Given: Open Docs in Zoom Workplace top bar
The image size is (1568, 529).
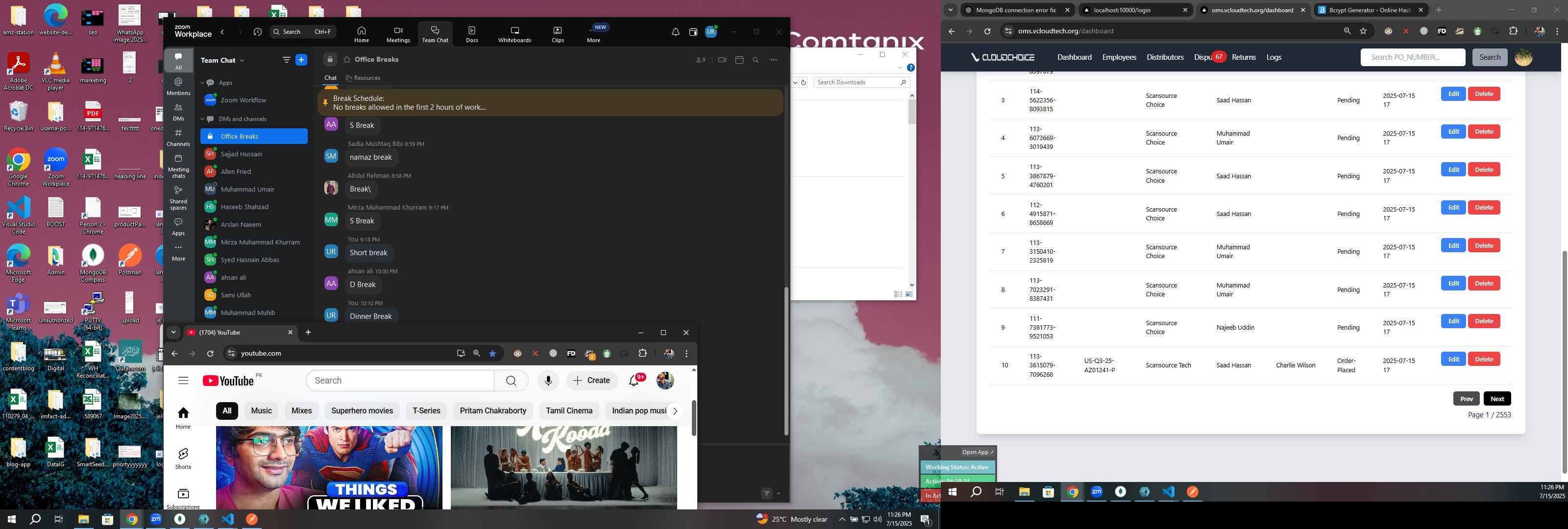Looking at the screenshot, I should [472, 34].
